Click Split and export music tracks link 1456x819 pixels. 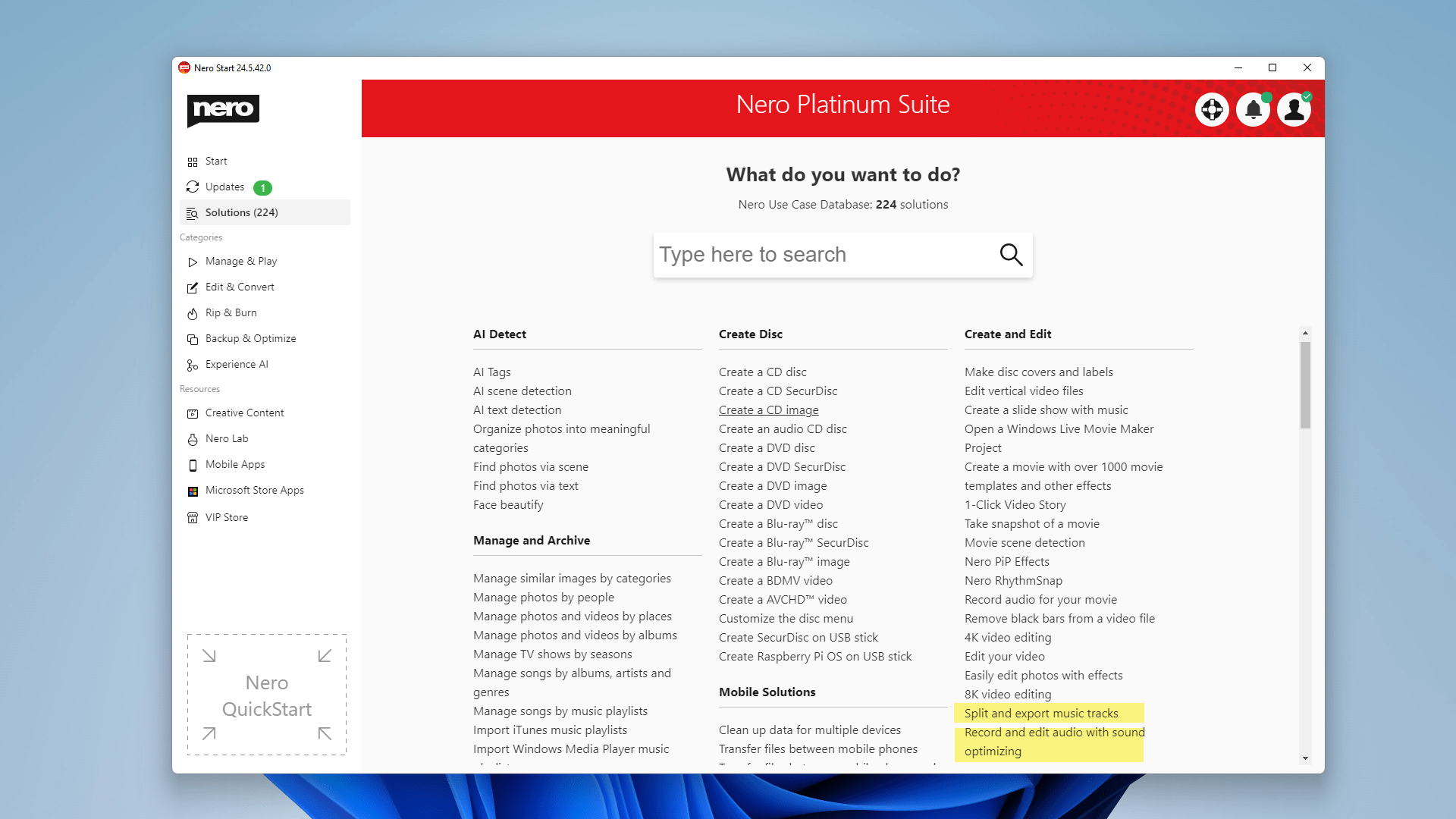click(x=1041, y=713)
